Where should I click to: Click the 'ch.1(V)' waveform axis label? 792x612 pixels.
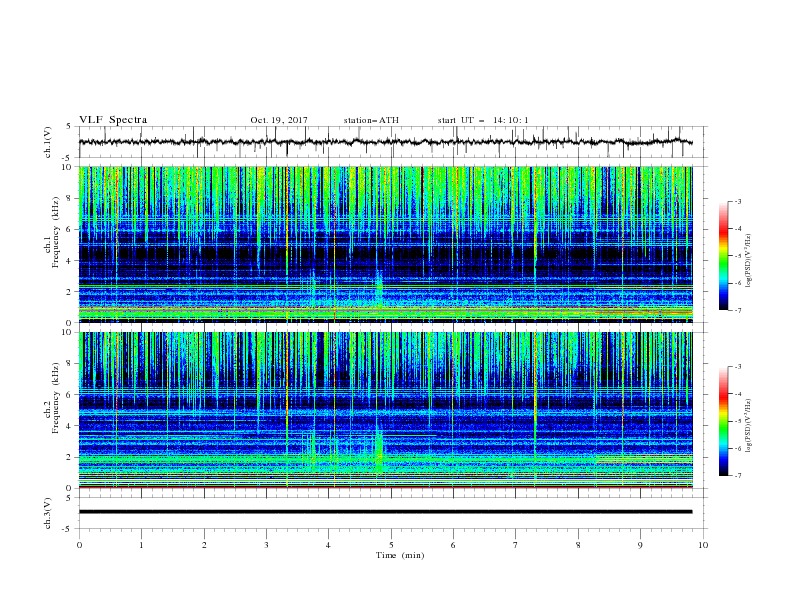[x=48, y=142]
